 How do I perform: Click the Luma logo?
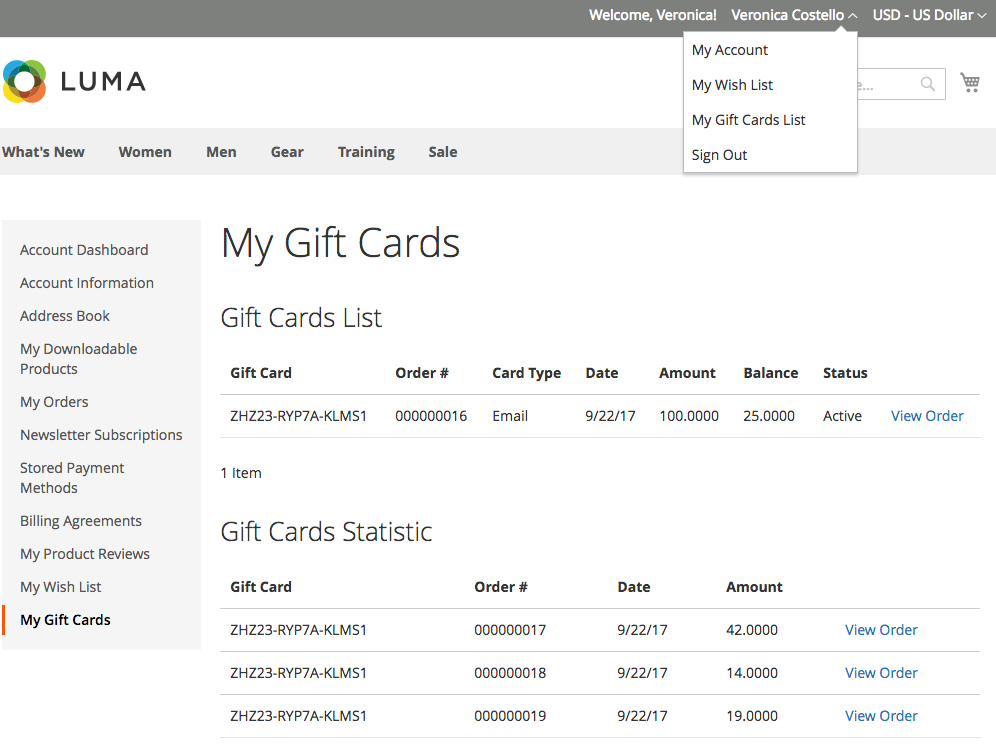point(75,81)
